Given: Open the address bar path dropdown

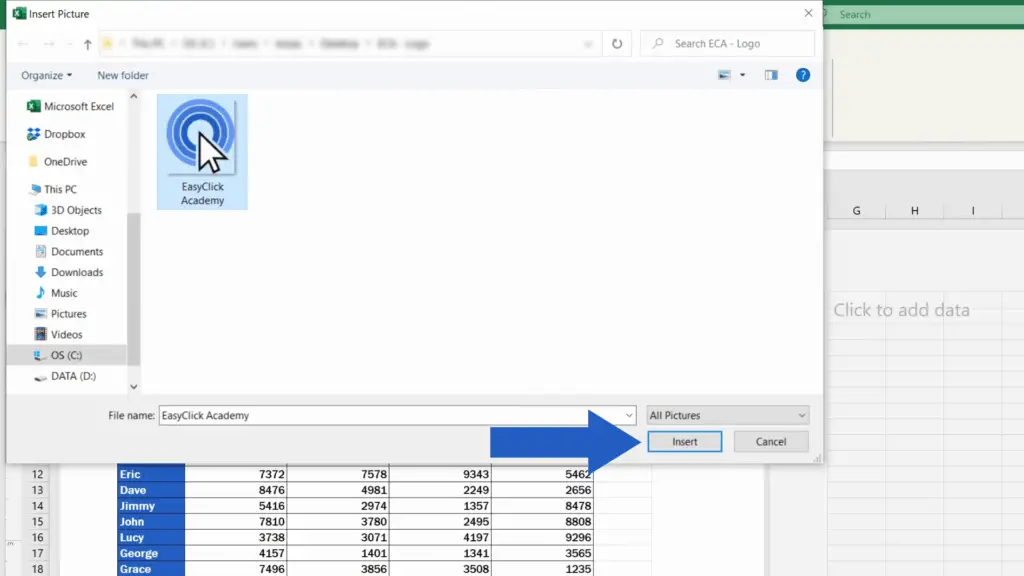Looking at the screenshot, I should [x=588, y=44].
